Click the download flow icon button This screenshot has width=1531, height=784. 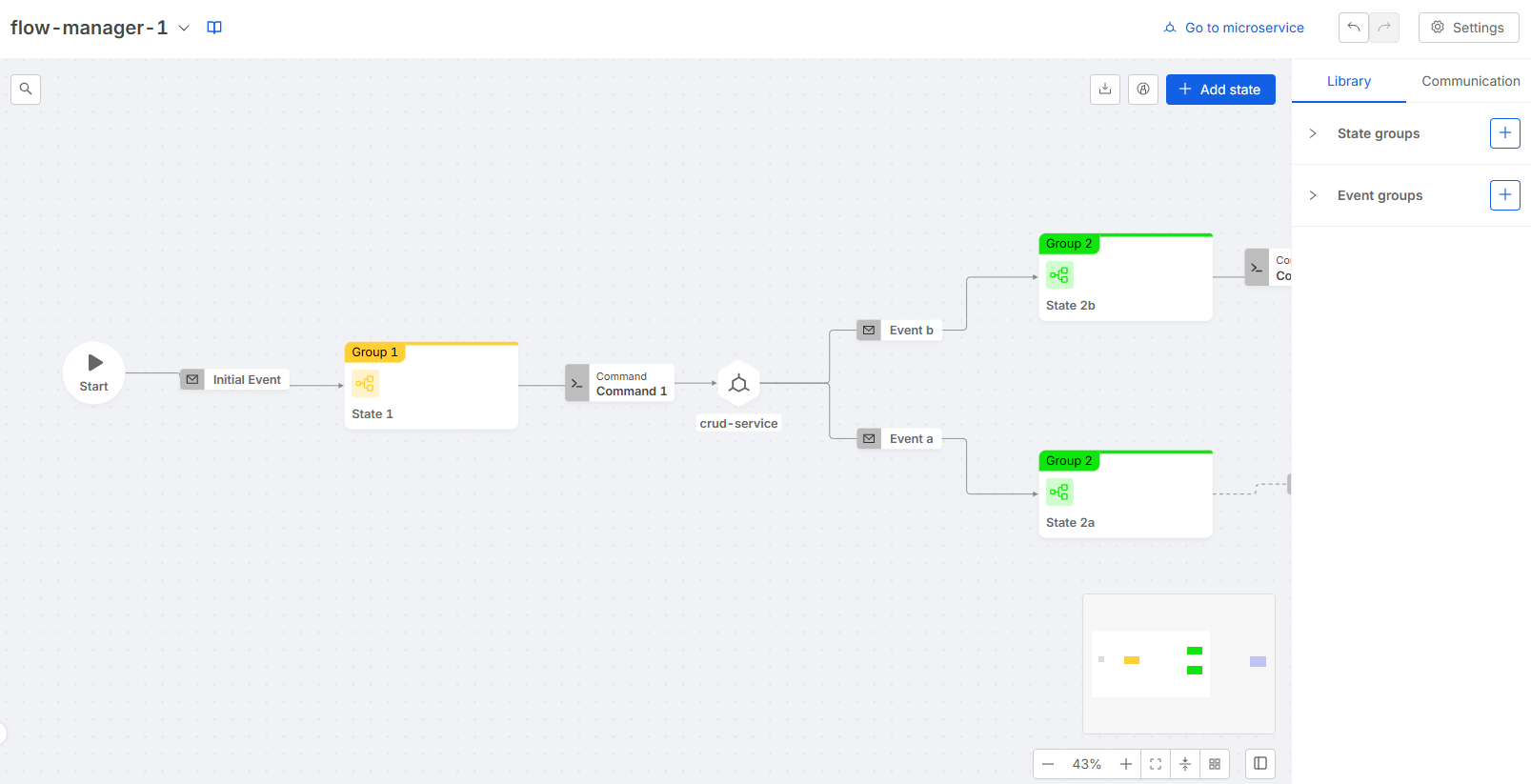coord(1104,90)
